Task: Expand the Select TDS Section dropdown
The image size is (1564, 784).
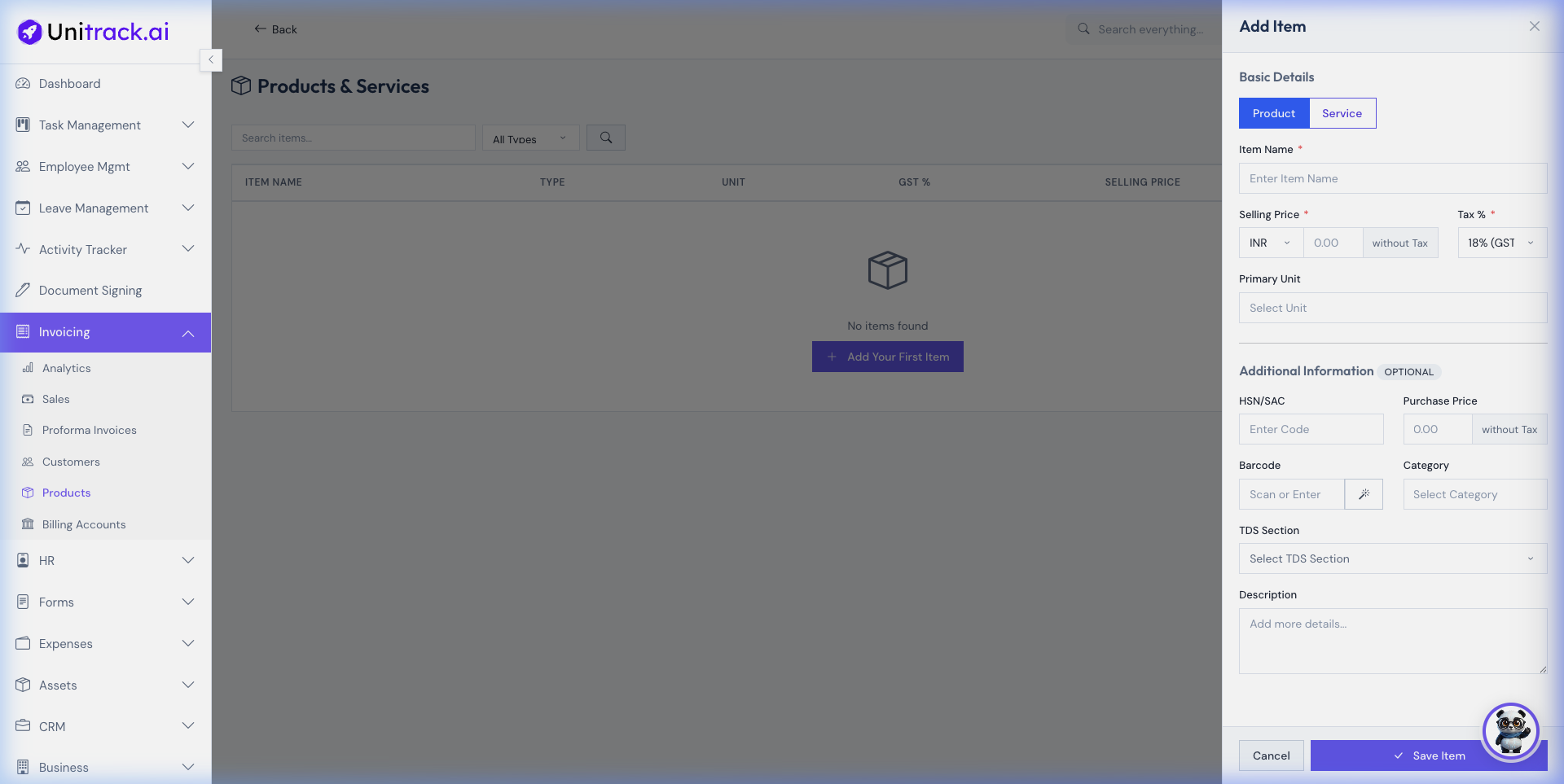Action: (x=1392, y=558)
